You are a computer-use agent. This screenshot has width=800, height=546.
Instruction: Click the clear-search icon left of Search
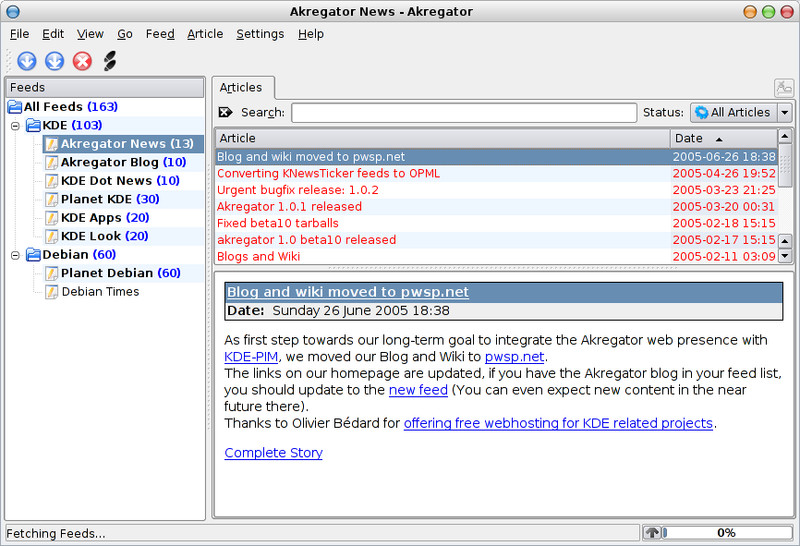click(225, 112)
